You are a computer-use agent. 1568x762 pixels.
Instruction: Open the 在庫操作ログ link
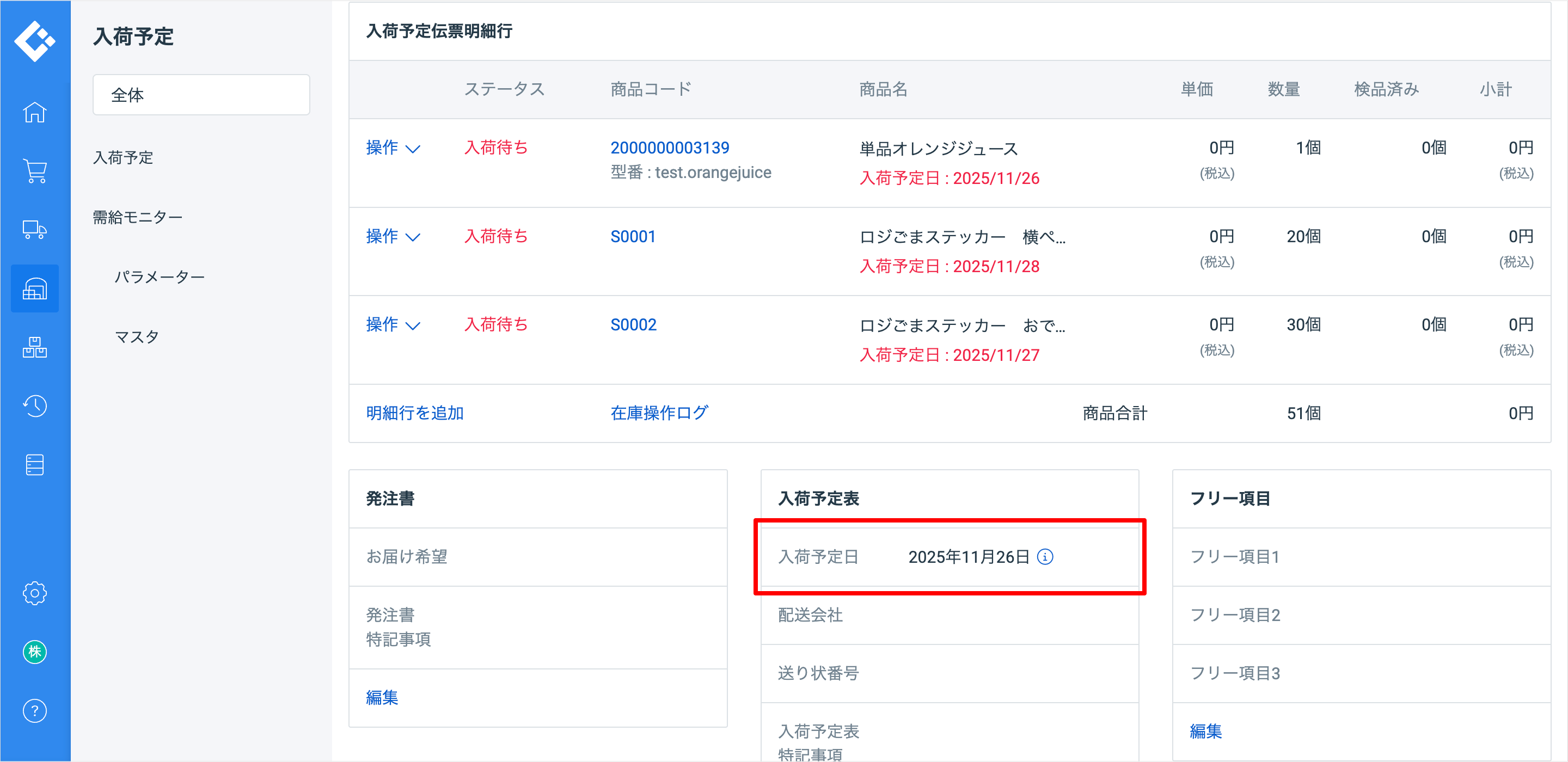[659, 413]
